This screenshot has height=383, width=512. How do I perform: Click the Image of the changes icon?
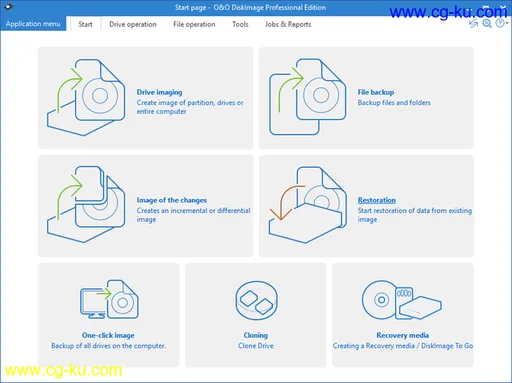point(86,204)
